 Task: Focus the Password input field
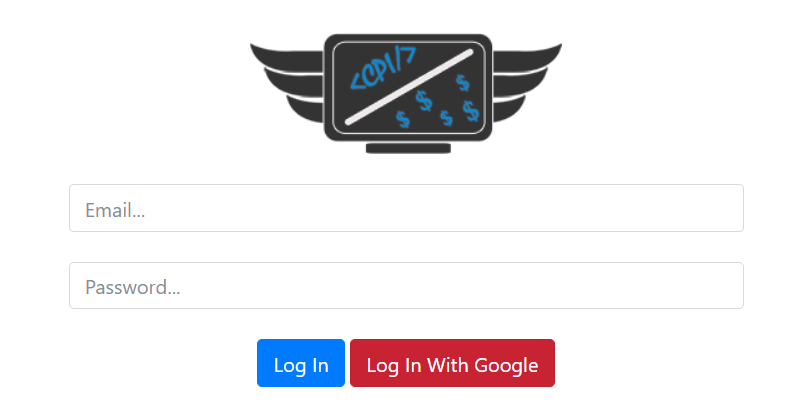coord(406,285)
